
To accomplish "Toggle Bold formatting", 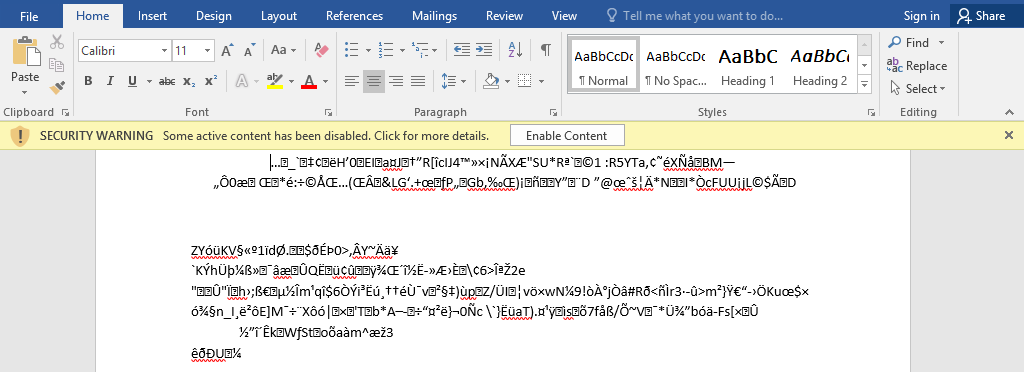I will point(88,82).
